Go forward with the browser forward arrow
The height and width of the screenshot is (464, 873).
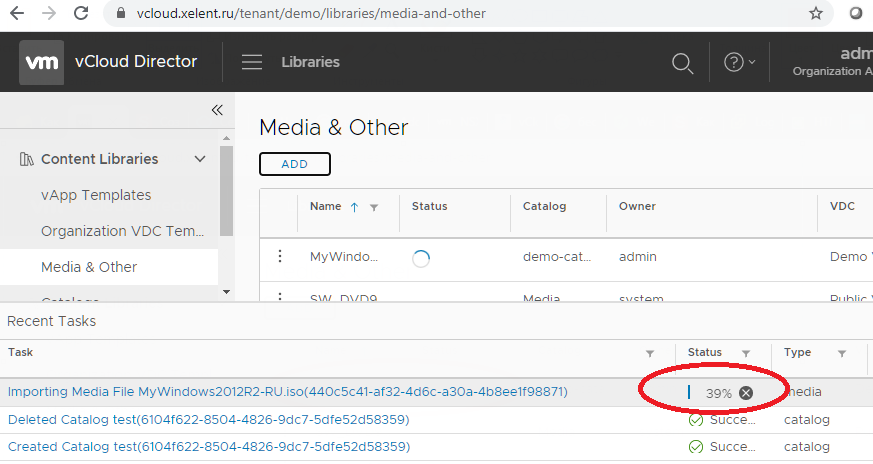(x=49, y=13)
